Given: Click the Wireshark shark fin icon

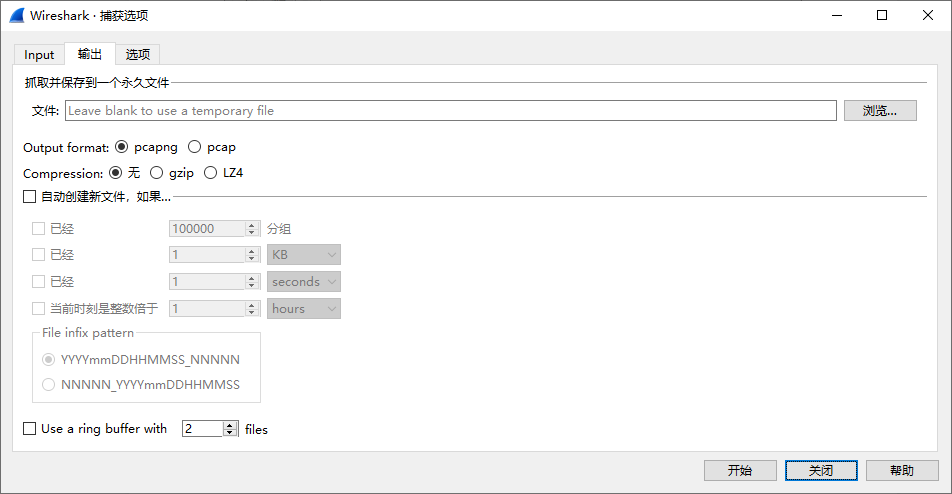Looking at the screenshot, I should [16, 15].
